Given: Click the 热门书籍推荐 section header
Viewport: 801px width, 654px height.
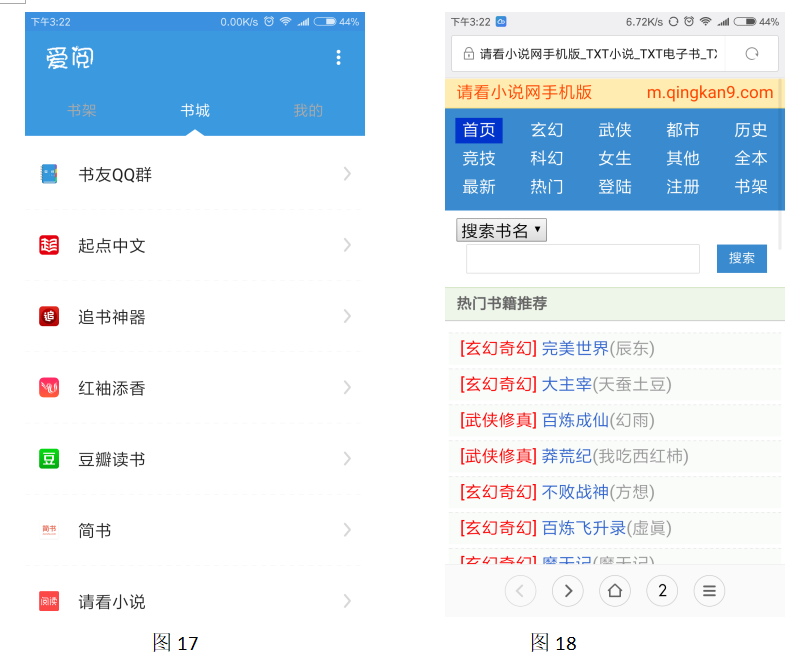Looking at the screenshot, I should [x=502, y=303].
